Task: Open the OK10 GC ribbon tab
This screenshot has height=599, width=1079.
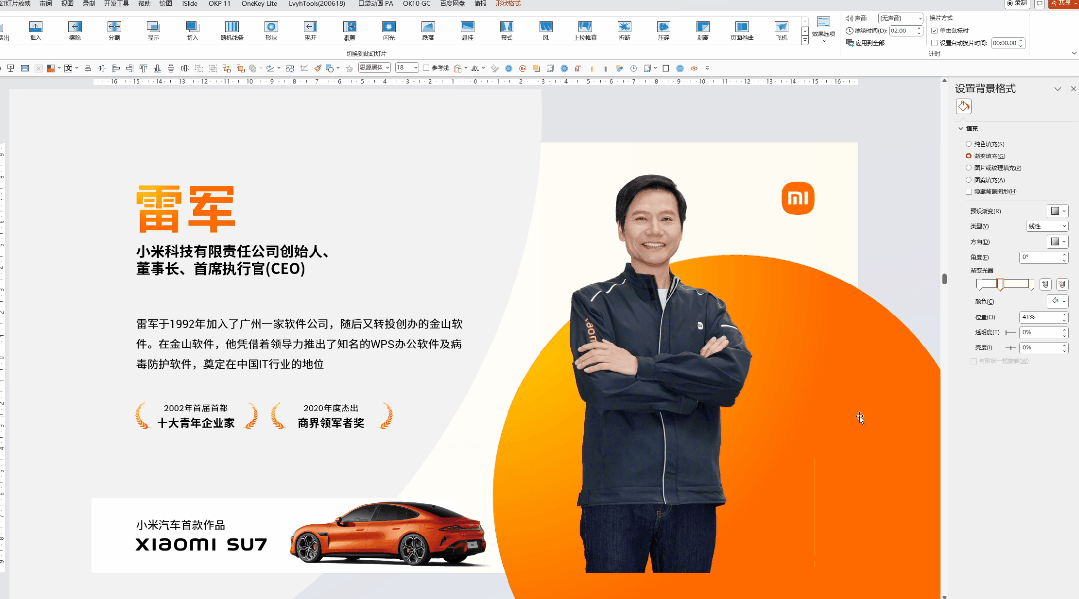Action: pyautogui.click(x=416, y=3)
